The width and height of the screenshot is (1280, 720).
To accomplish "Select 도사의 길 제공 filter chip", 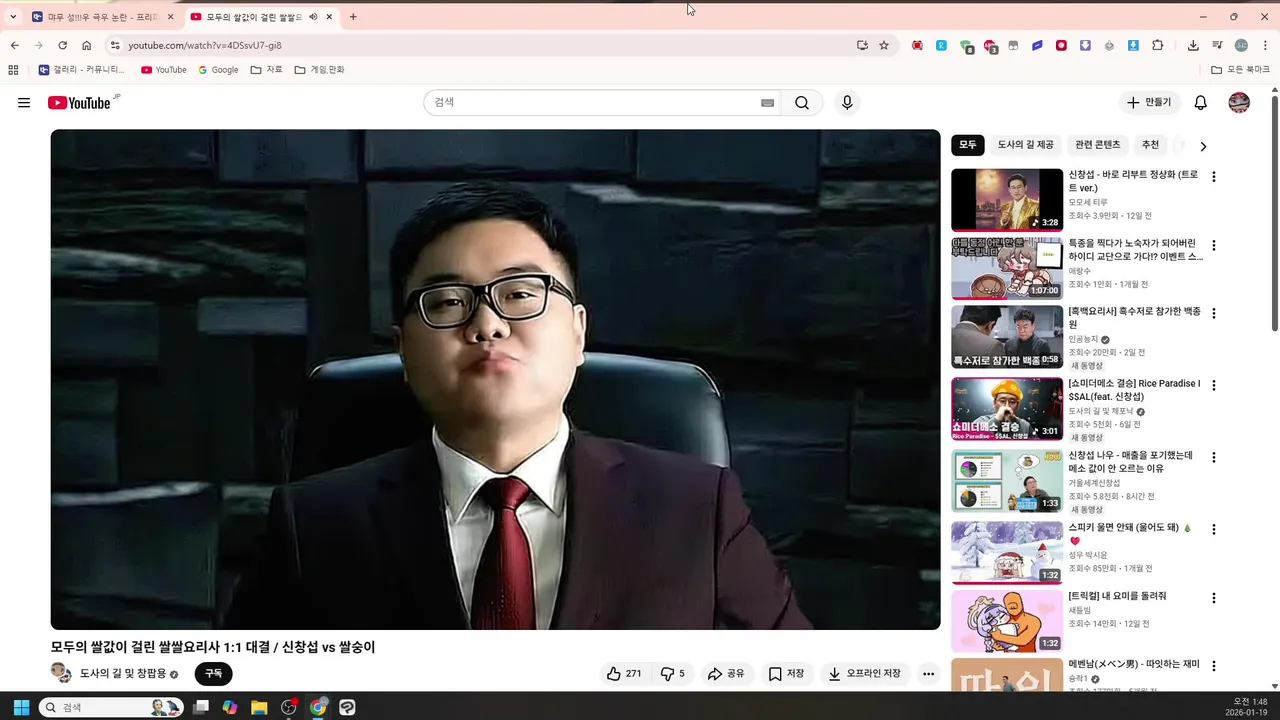I will coord(1025,145).
